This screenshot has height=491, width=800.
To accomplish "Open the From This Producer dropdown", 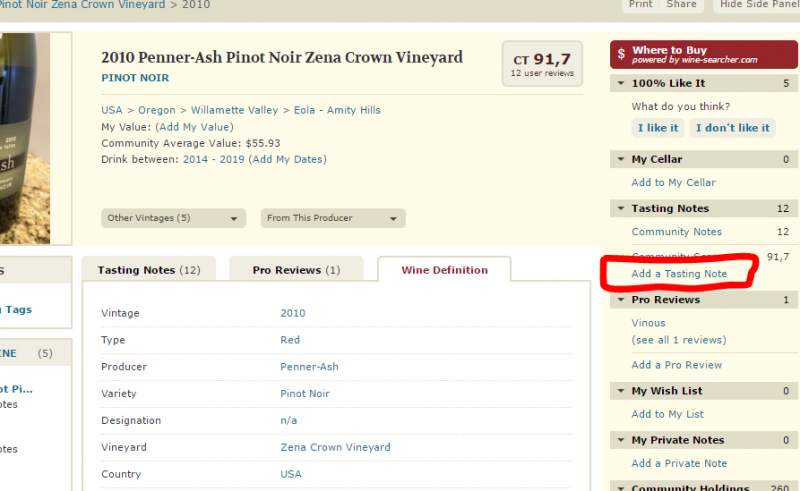I will [333, 218].
